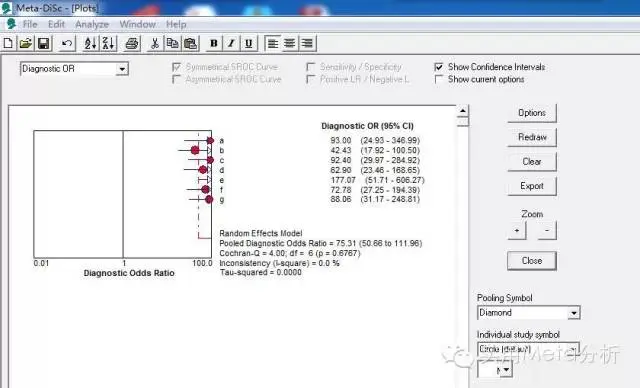This screenshot has width=640, height=388.
Task: Open the Window menu
Action: point(138,24)
